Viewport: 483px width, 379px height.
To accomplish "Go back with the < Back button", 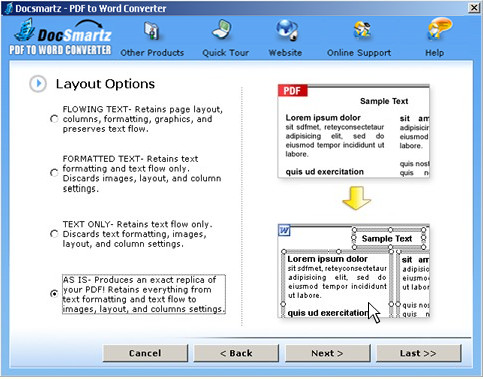I will pos(236,353).
